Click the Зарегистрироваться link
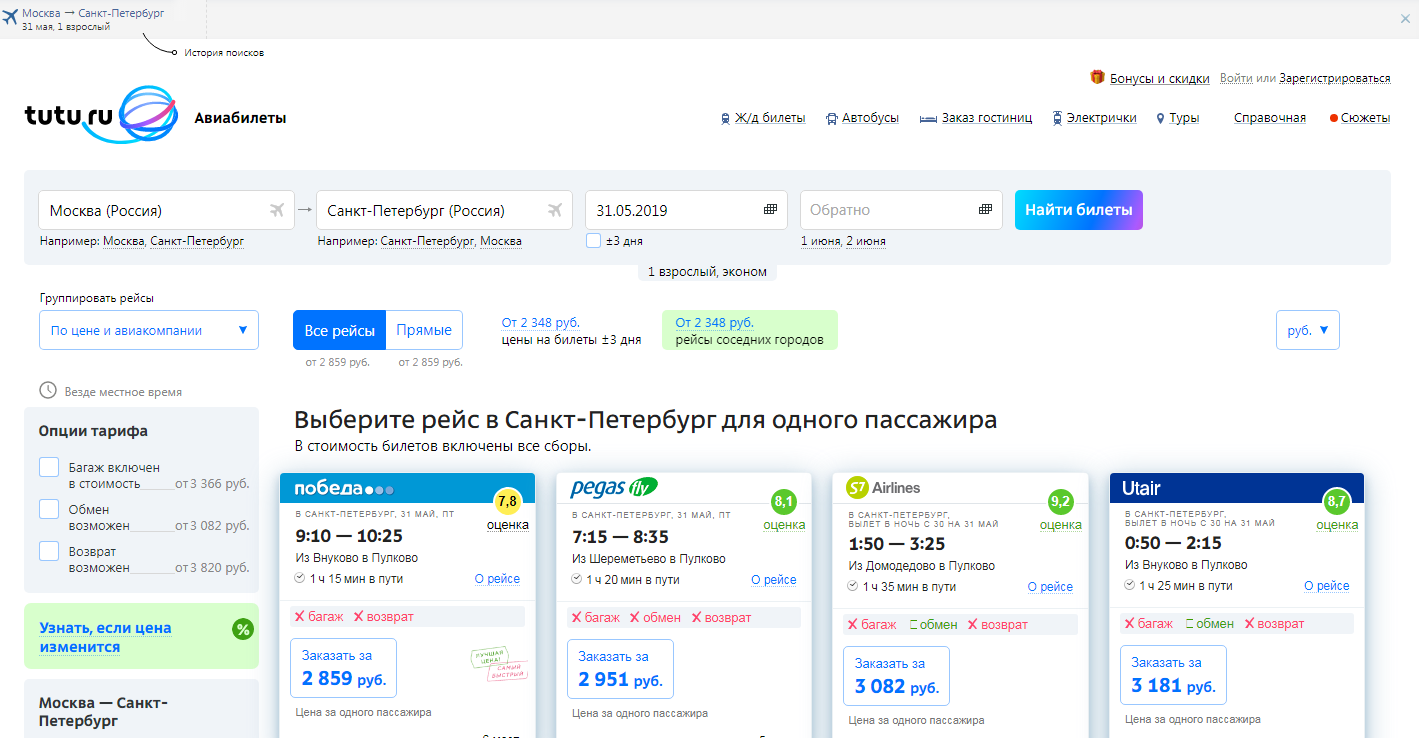Viewport: 1419px width, 738px height. pyautogui.click(x=1334, y=78)
